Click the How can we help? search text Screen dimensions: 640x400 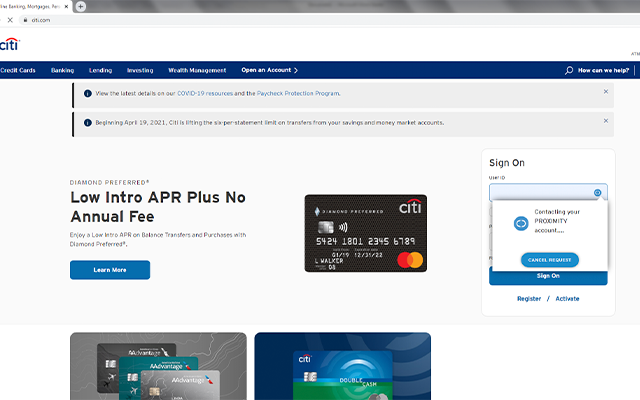pos(603,70)
